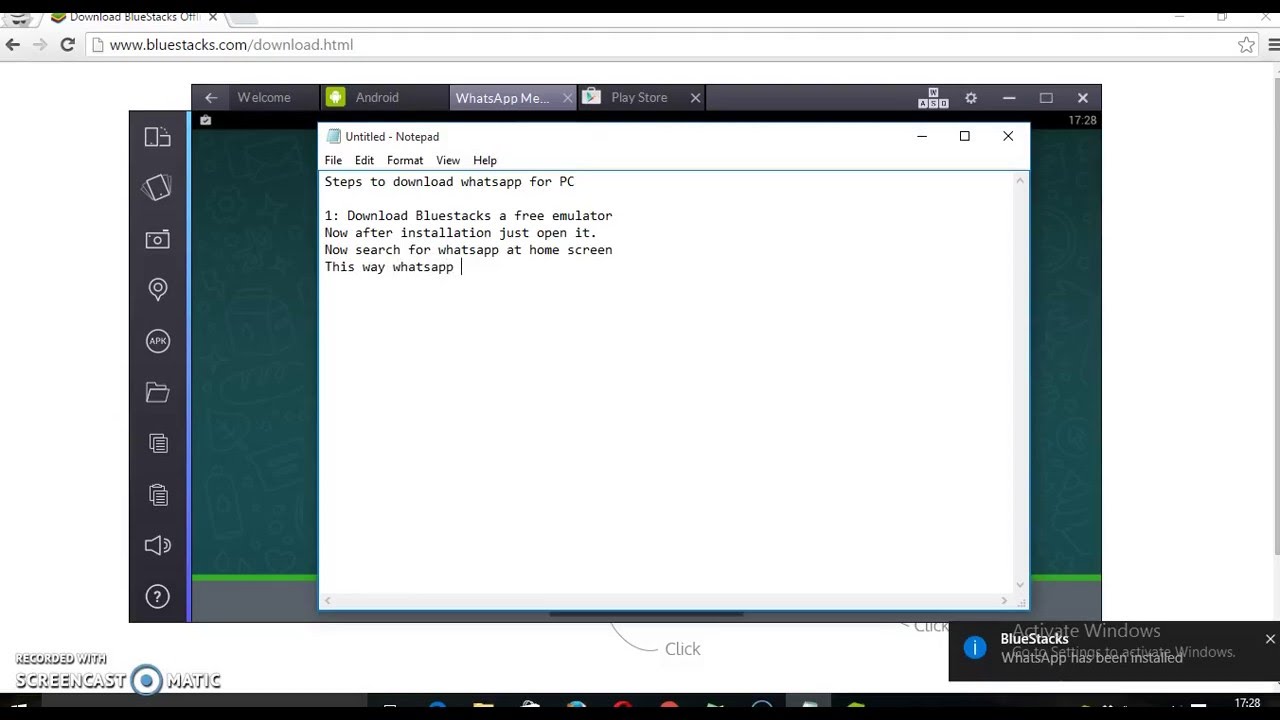Switch to the Android tab in BlueStacks
Screen dimensions: 1280x720
386,97
